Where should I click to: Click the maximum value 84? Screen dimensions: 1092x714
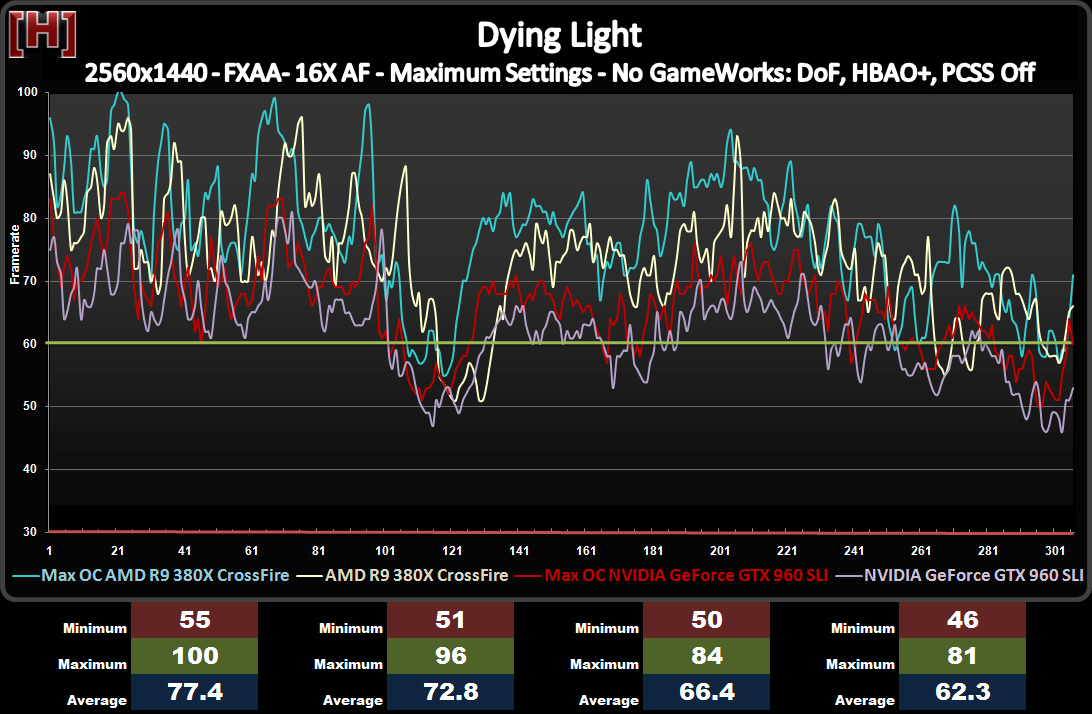coord(706,656)
